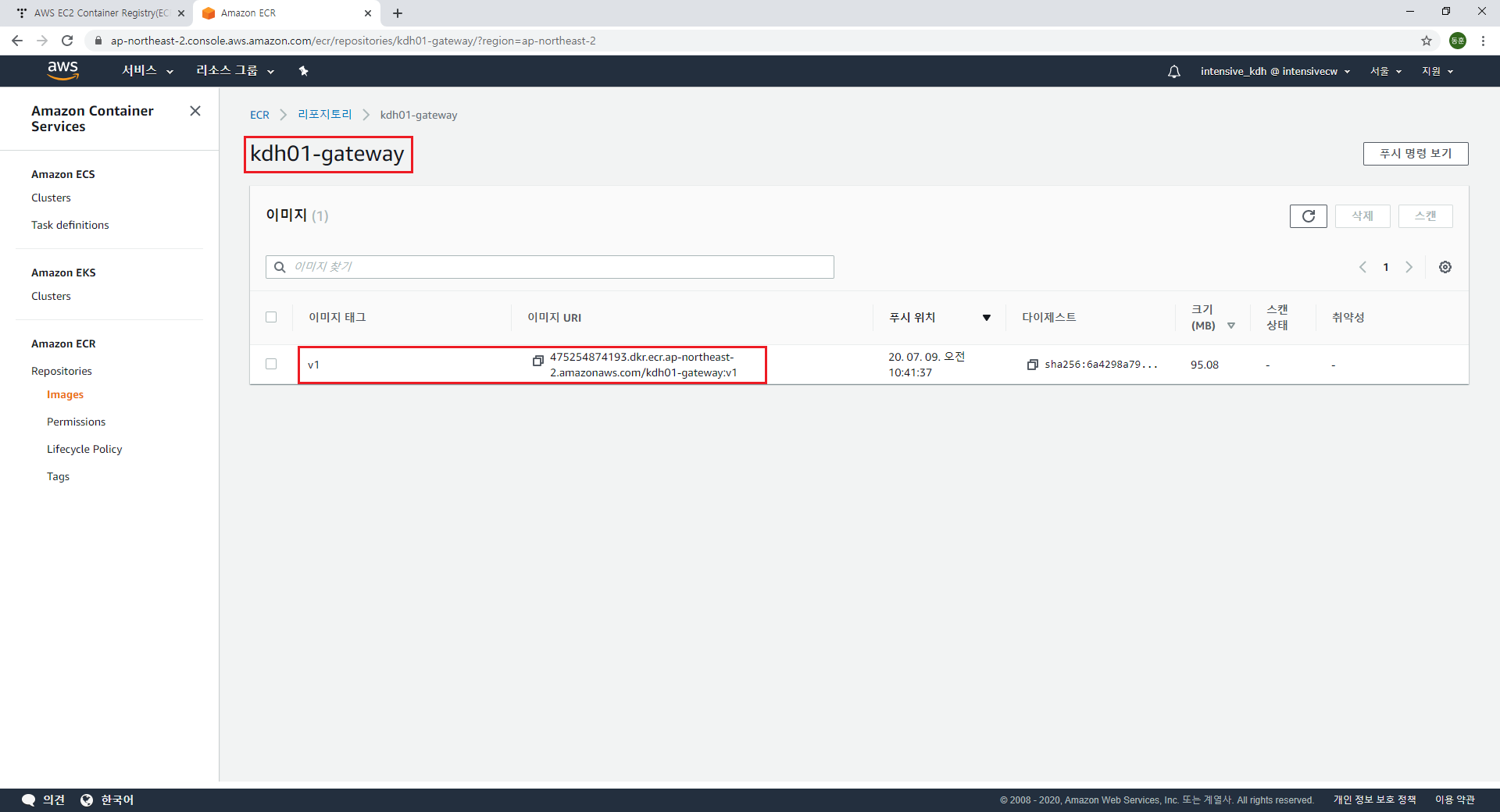Open intensive_kdh account dropdown
Screen dimensions: 1500x812
point(1275,71)
